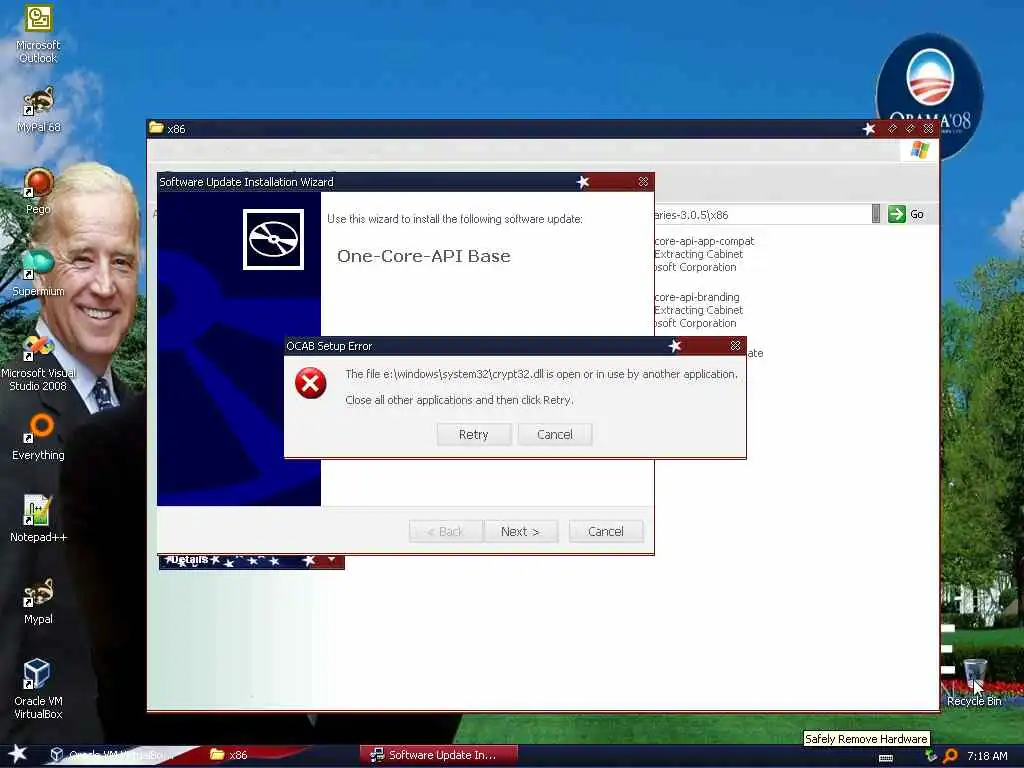The width and height of the screenshot is (1024, 768).
Task: Click the Start star button
Action: tap(17, 754)
